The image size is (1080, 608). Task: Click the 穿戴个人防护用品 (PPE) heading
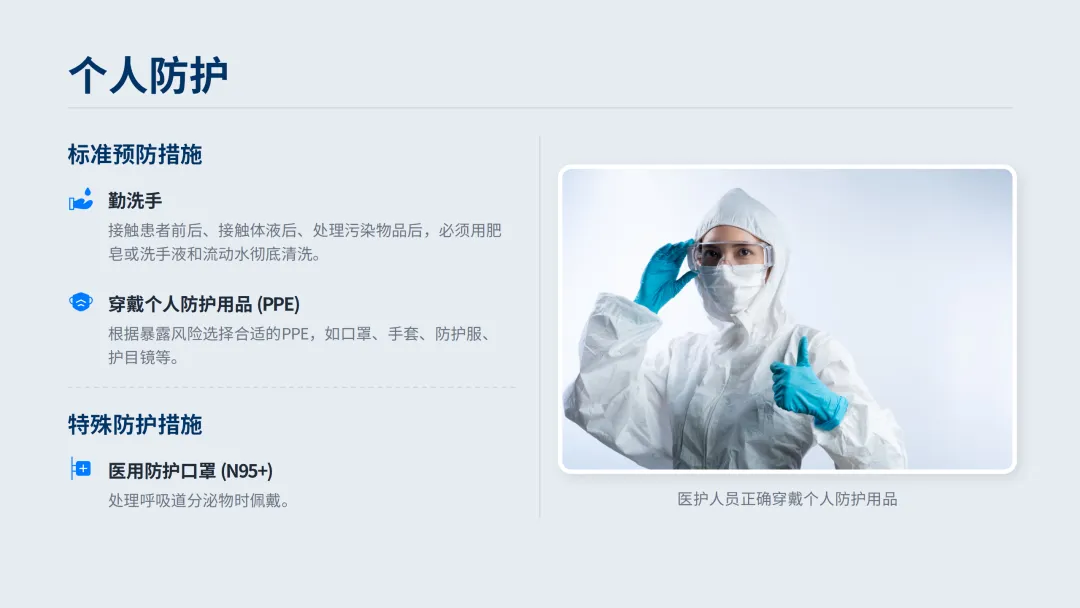tap(204, 304)
